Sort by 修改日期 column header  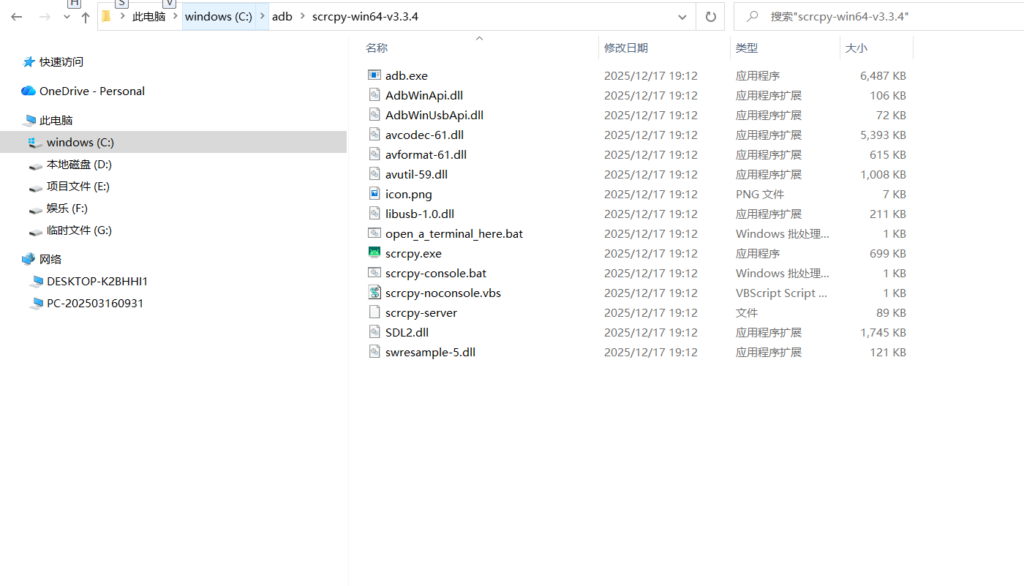[x=626, y=48]
